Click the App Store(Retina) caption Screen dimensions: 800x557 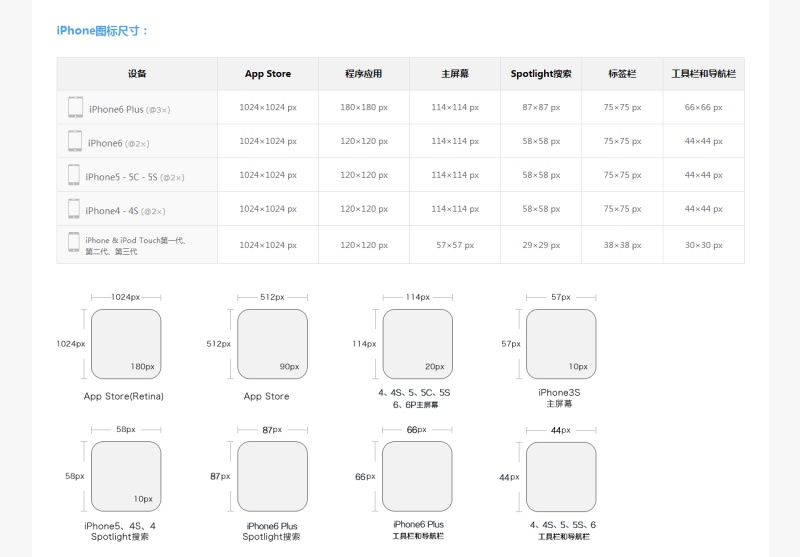(123, 396)
